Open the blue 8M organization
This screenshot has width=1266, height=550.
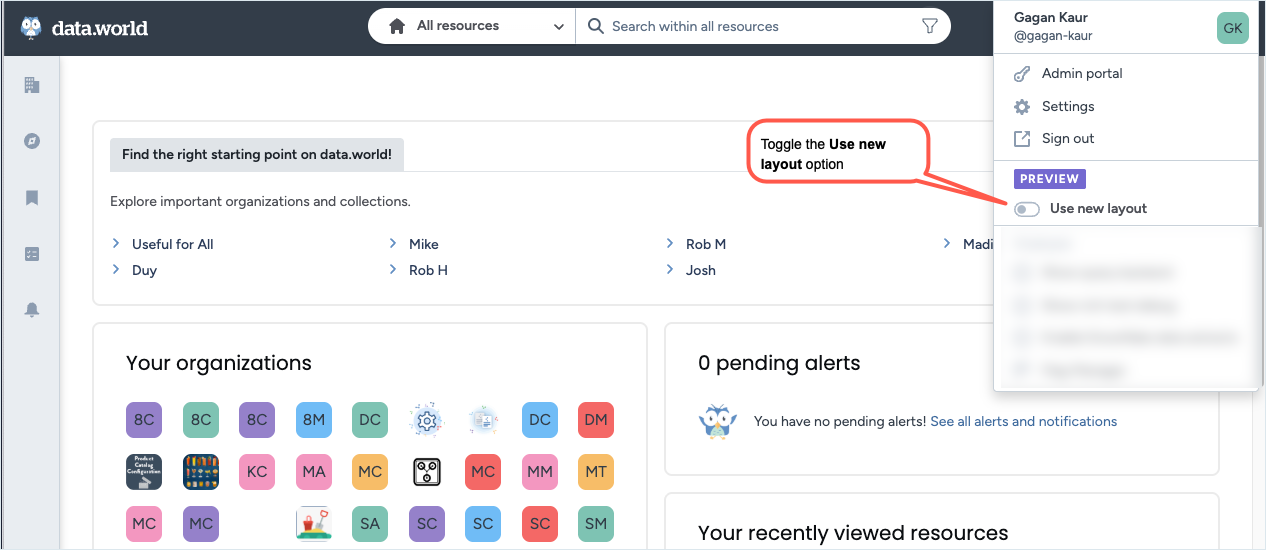(314, 420)
